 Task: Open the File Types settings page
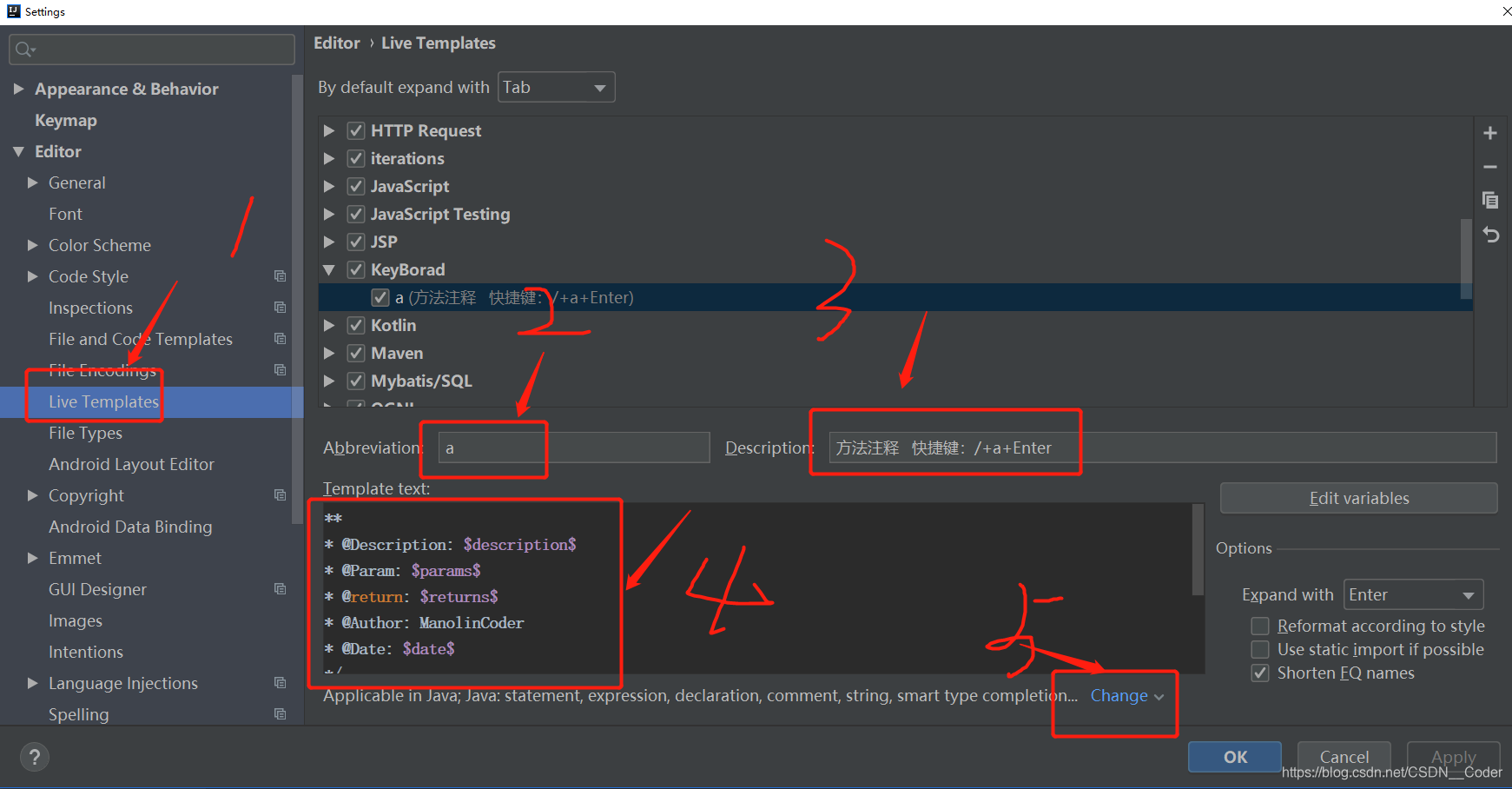click(85, 433)
